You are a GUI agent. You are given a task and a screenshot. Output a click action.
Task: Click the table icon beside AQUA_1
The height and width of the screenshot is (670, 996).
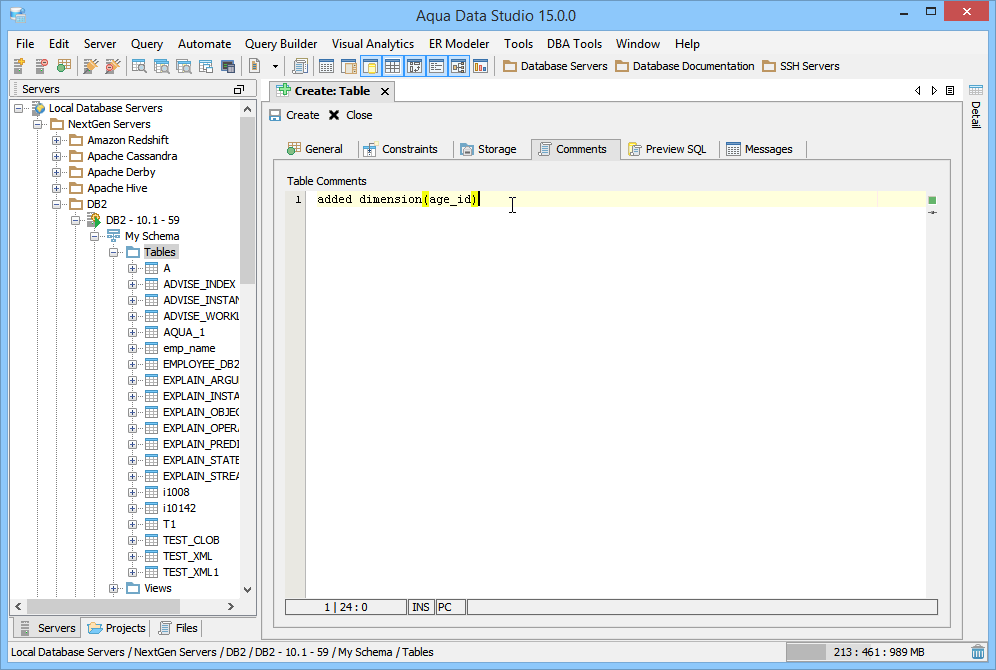coord(152,332)
